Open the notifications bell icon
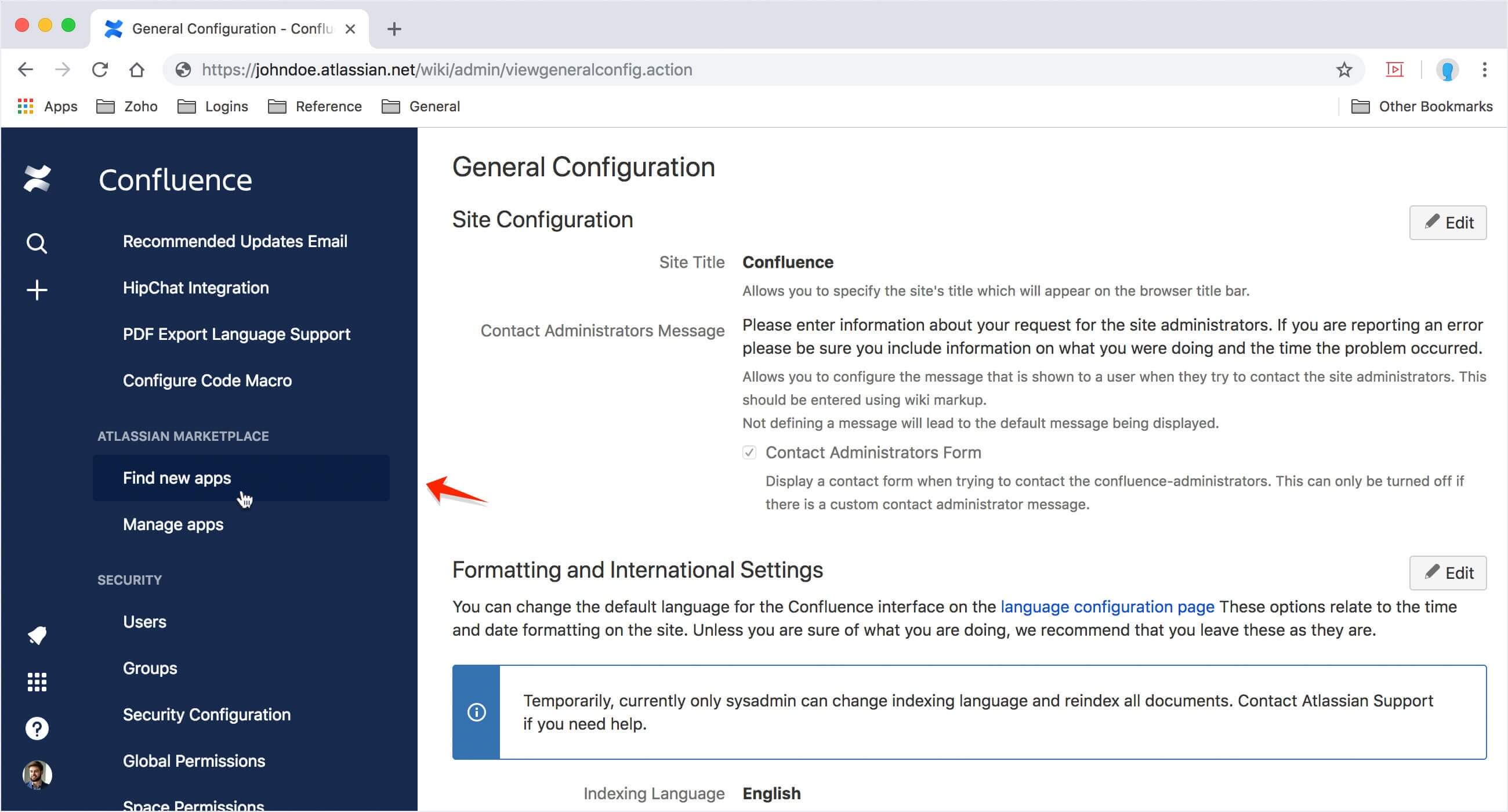This screenshot has height=812, width=1508. tap(37, 635)
